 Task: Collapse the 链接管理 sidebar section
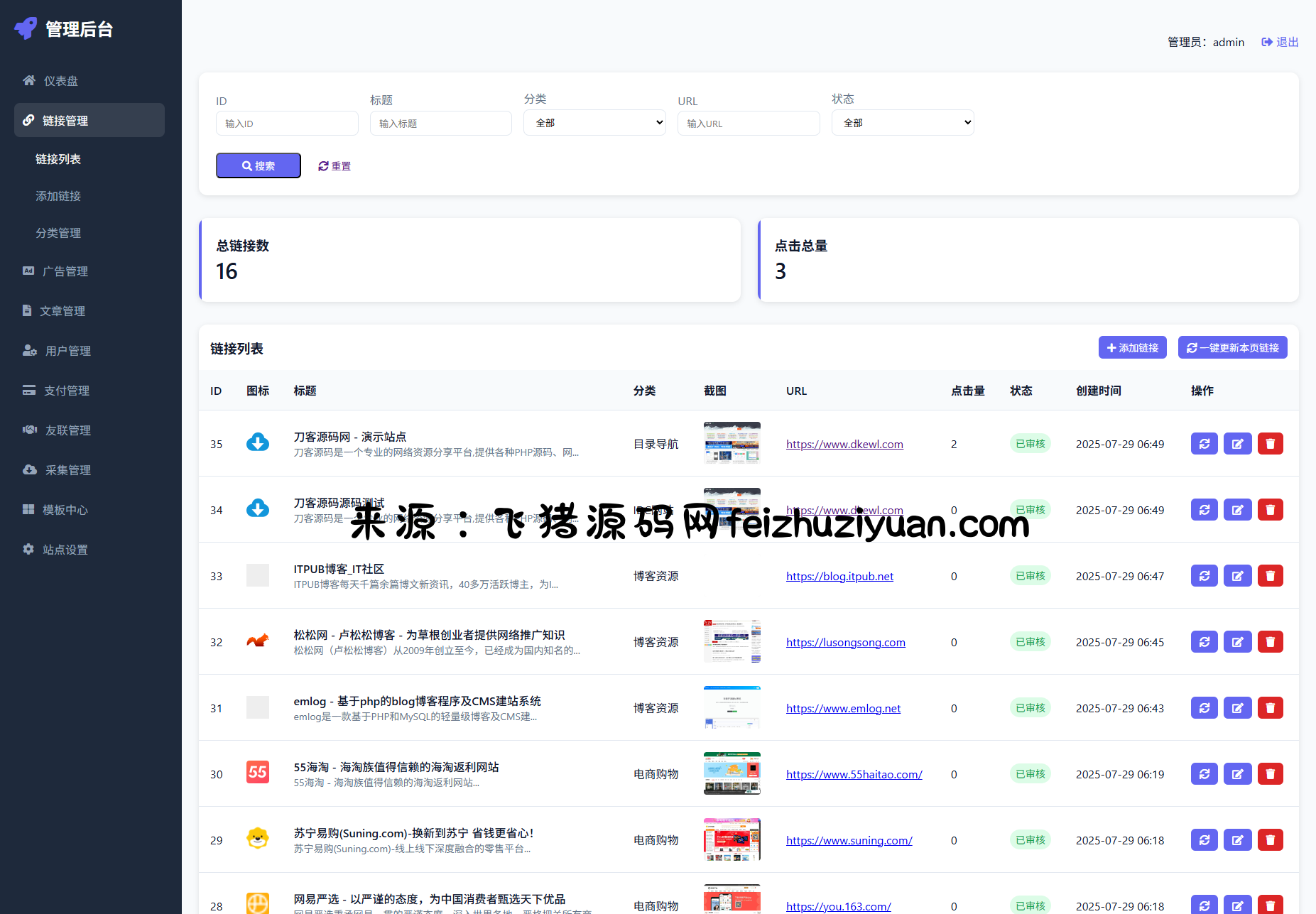pyautogui.click(x=89, y=121)
